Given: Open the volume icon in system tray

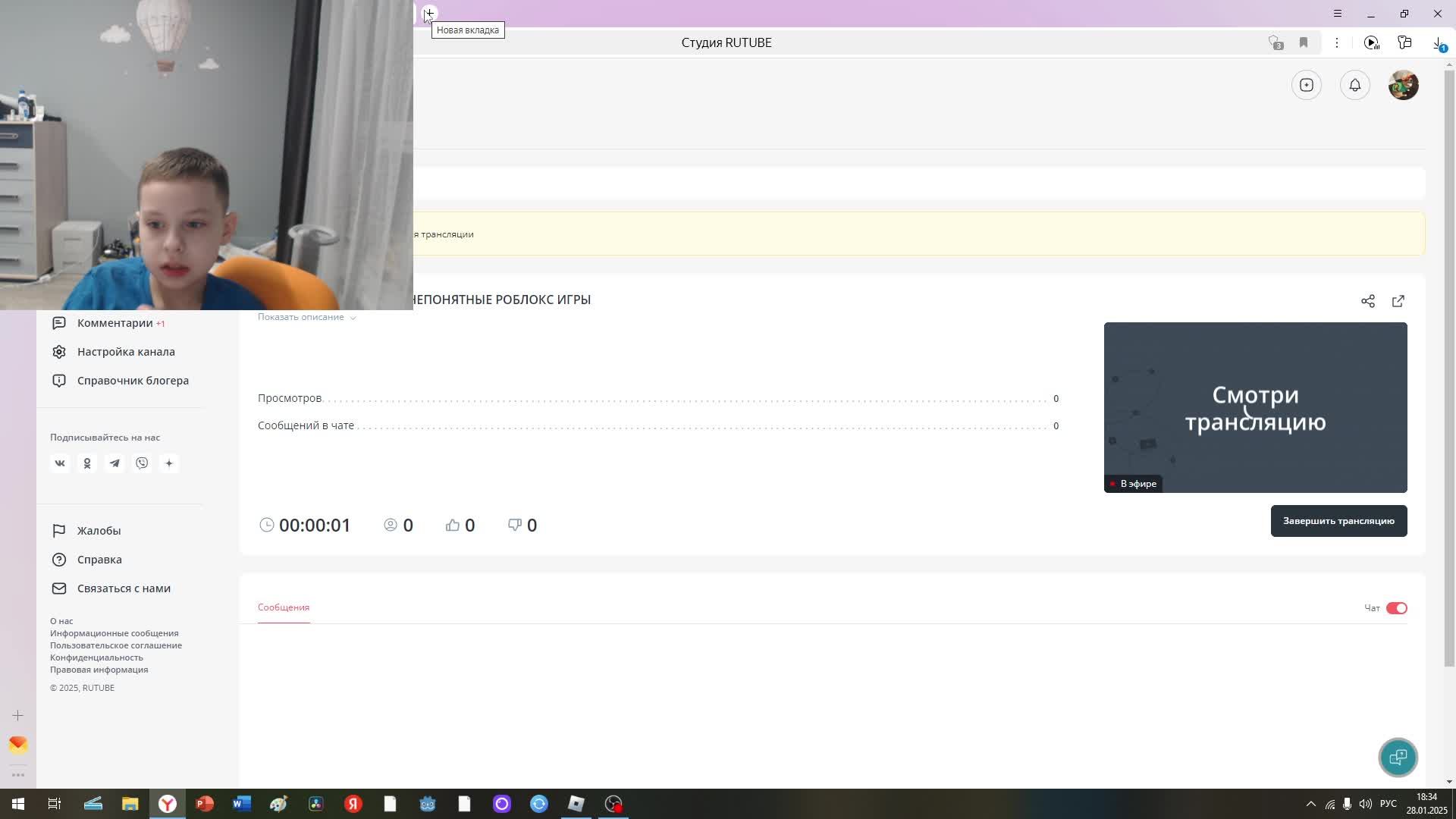Looking at the screenshot, I should point(1365,804).
